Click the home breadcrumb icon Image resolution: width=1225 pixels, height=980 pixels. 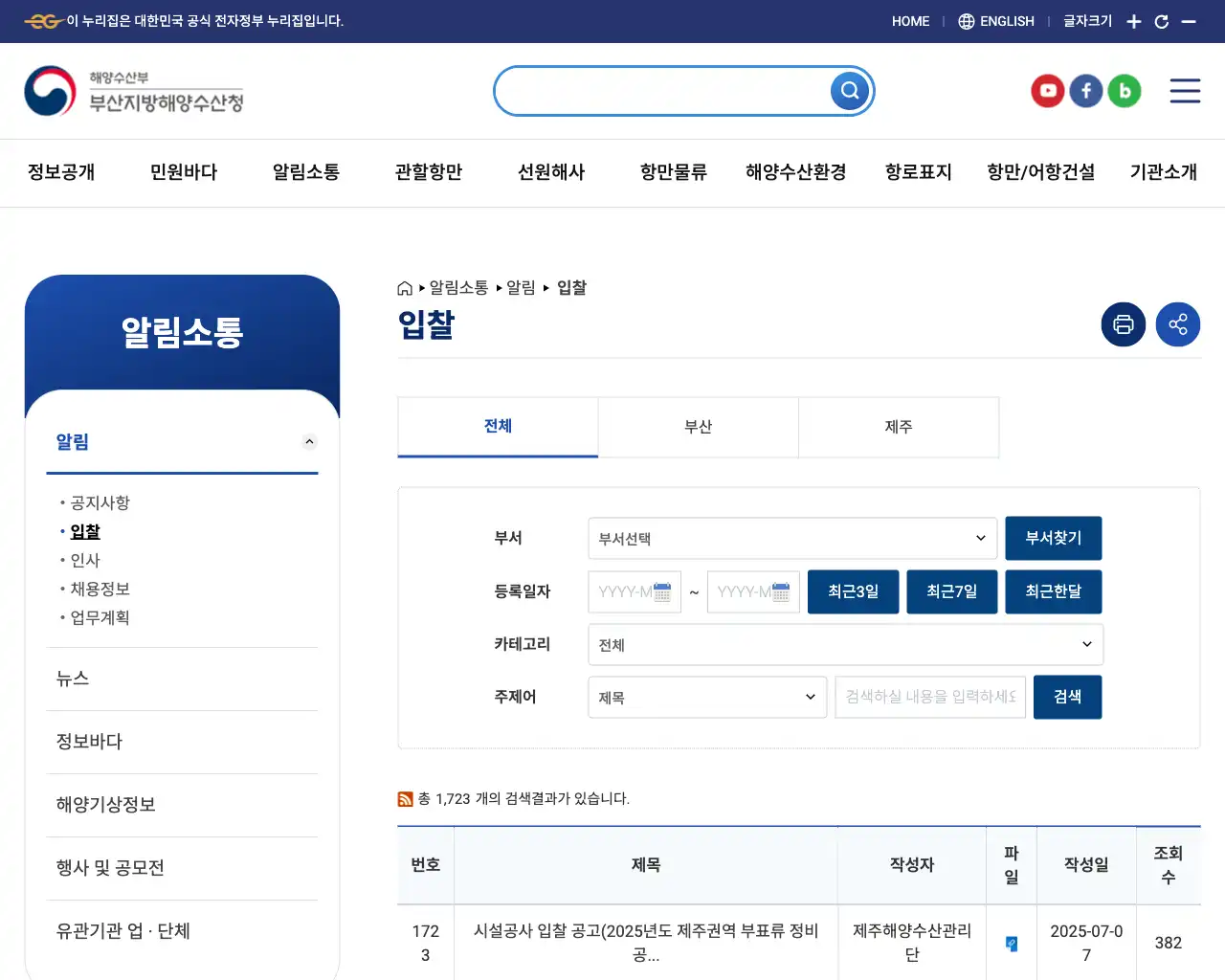pyautogui.click(x=405, y=288)
